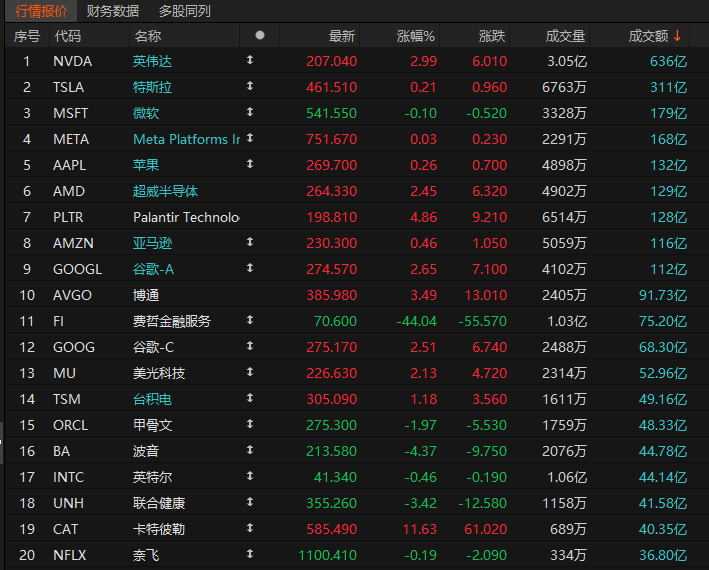Select the 联合健康 stock name
The width and height of the screenshot is (709, 570).
coord(159,503)
